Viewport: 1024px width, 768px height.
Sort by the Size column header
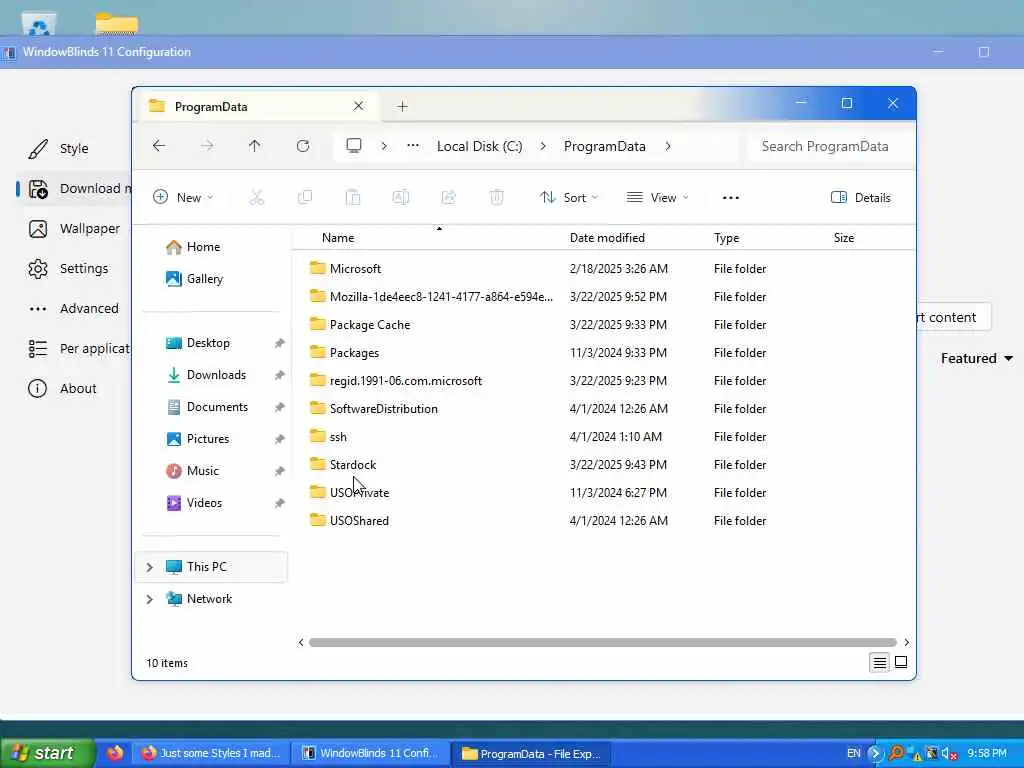[844, 238]
